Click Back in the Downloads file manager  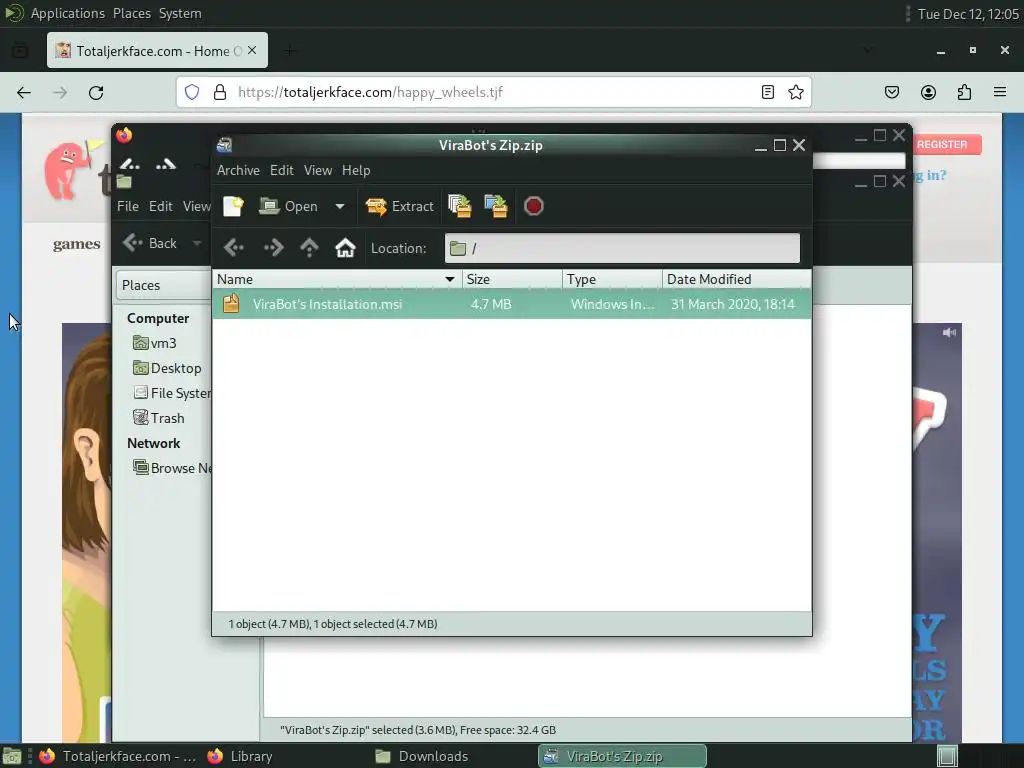pyautogui.click(x=150, y=243)
